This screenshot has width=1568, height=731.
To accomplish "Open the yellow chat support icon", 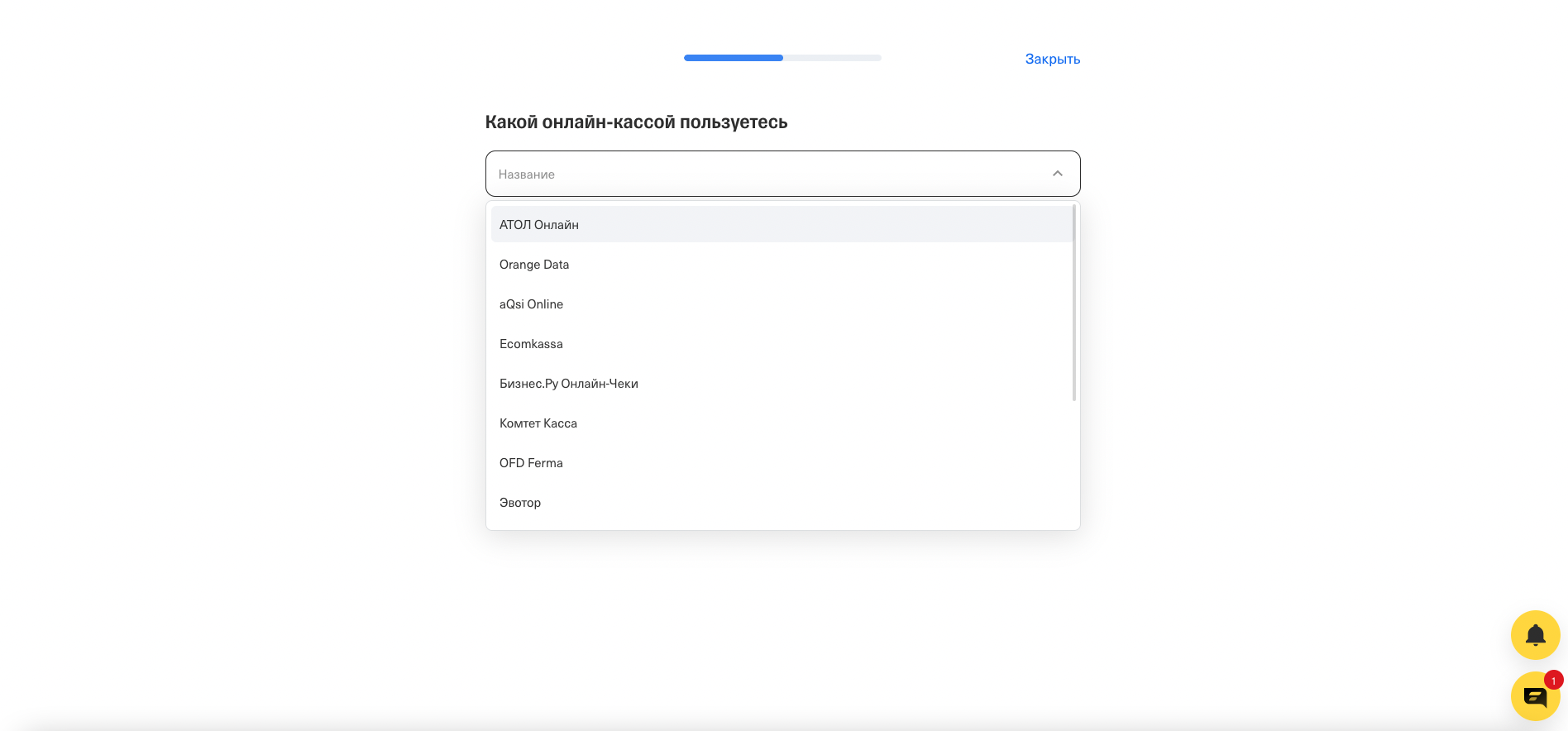I will point(1534,697).
